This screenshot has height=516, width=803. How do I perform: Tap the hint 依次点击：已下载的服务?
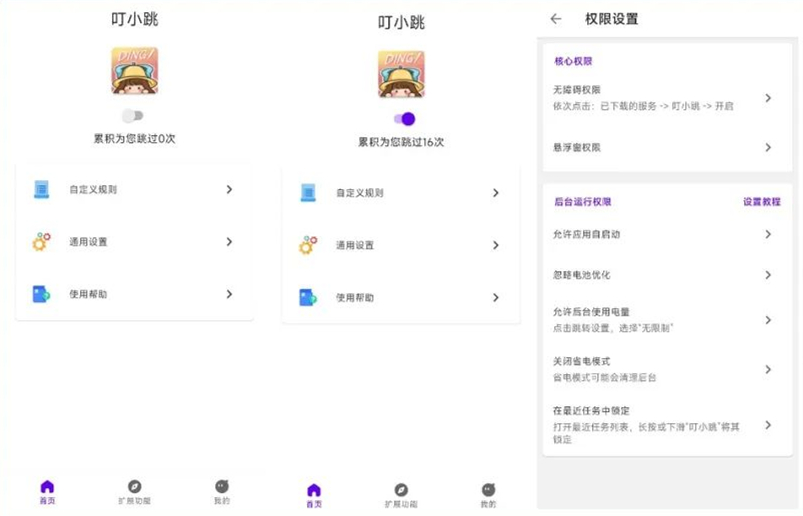pyautogui.click(x=643, y=106)
